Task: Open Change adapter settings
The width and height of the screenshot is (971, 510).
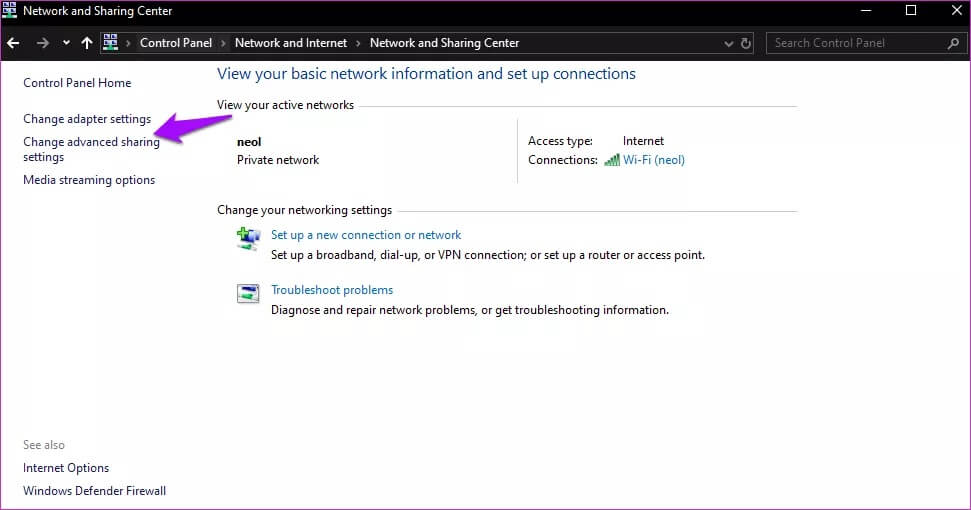Action: [x=87, y=119]
